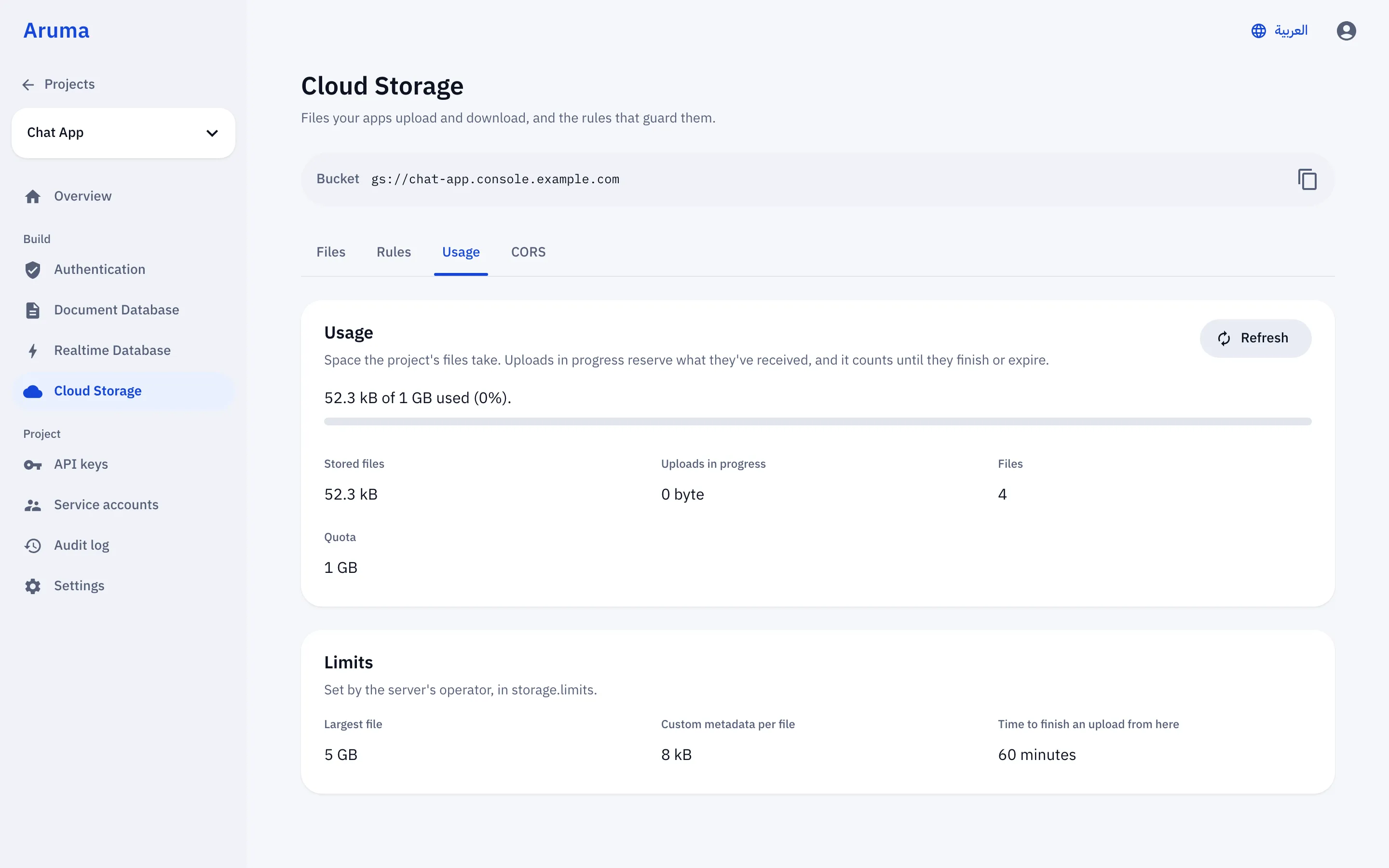Click the Custom metadata value 8 kB

point(676,755)
